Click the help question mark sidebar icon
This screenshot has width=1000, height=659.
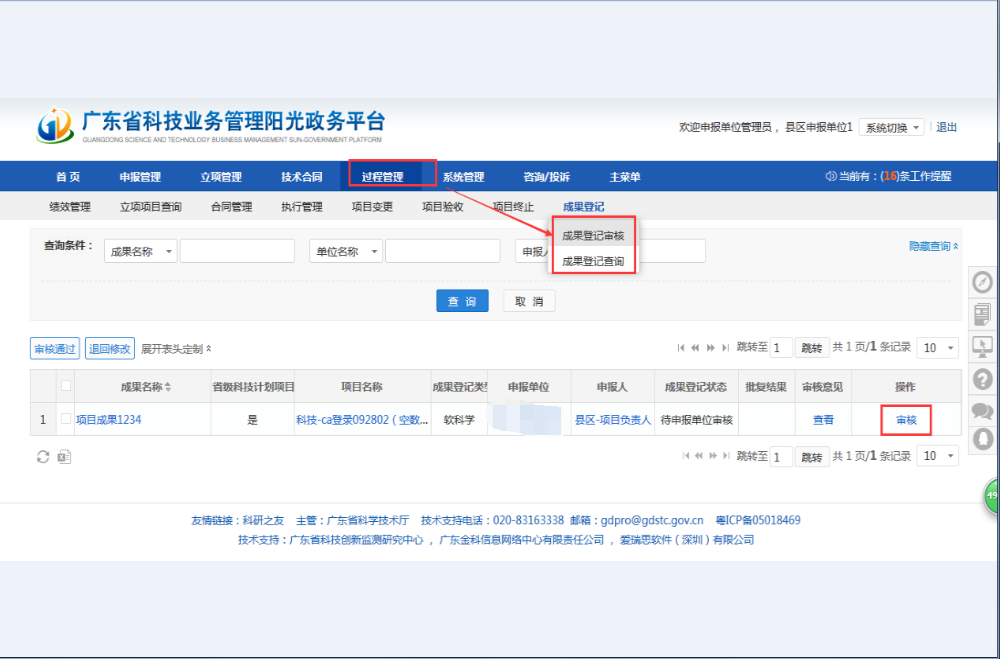pos(983,378)
